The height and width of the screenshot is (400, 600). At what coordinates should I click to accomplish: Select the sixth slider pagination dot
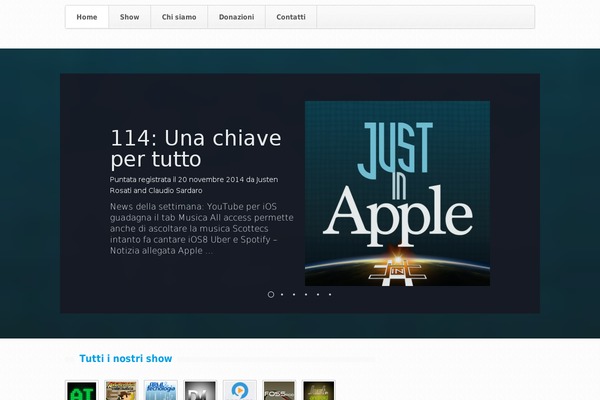330,294
